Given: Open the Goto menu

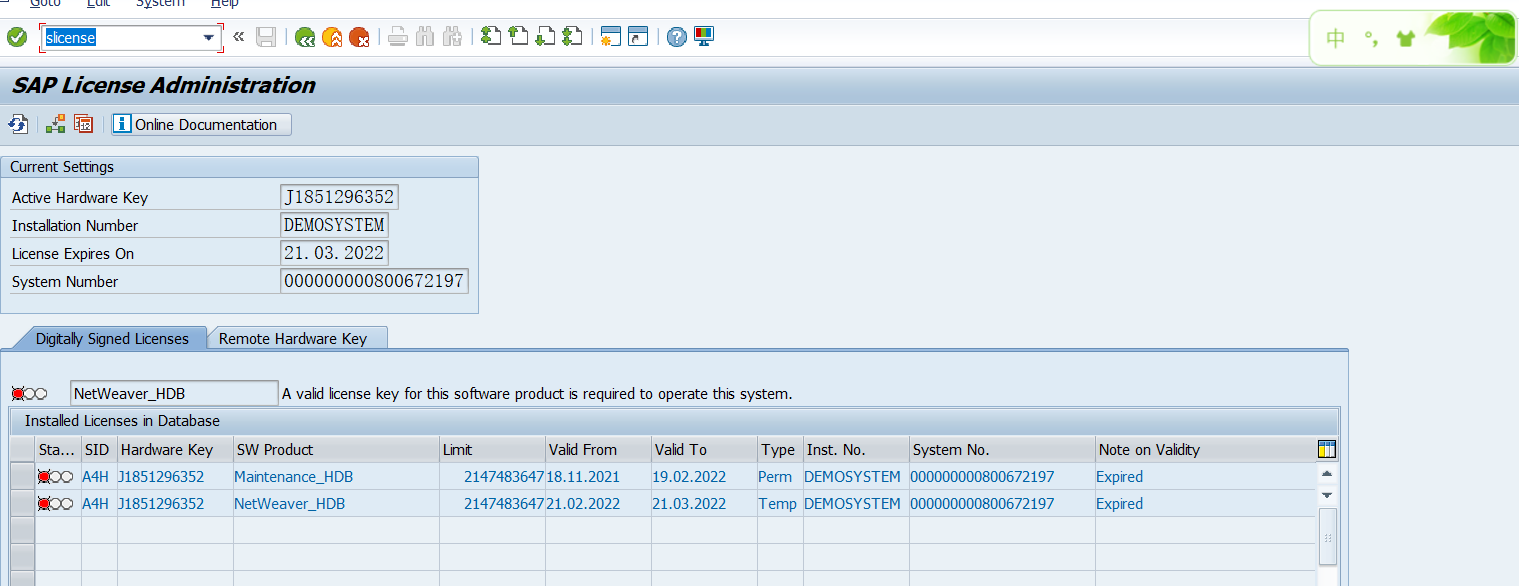Looking at the screenshot, I should (x=46, y=3).
